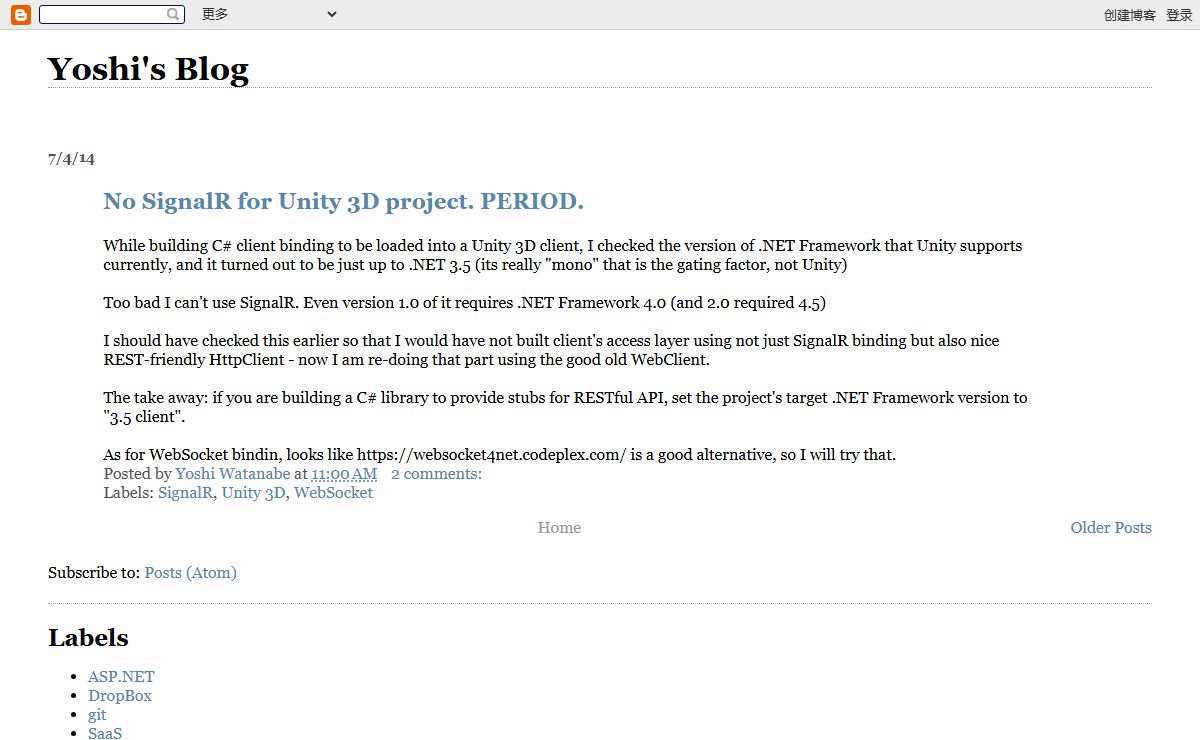Click the dropdown arrow beside 更多
The height and width of the screenshot is (740, 1200).
click(x=332, y=14)
